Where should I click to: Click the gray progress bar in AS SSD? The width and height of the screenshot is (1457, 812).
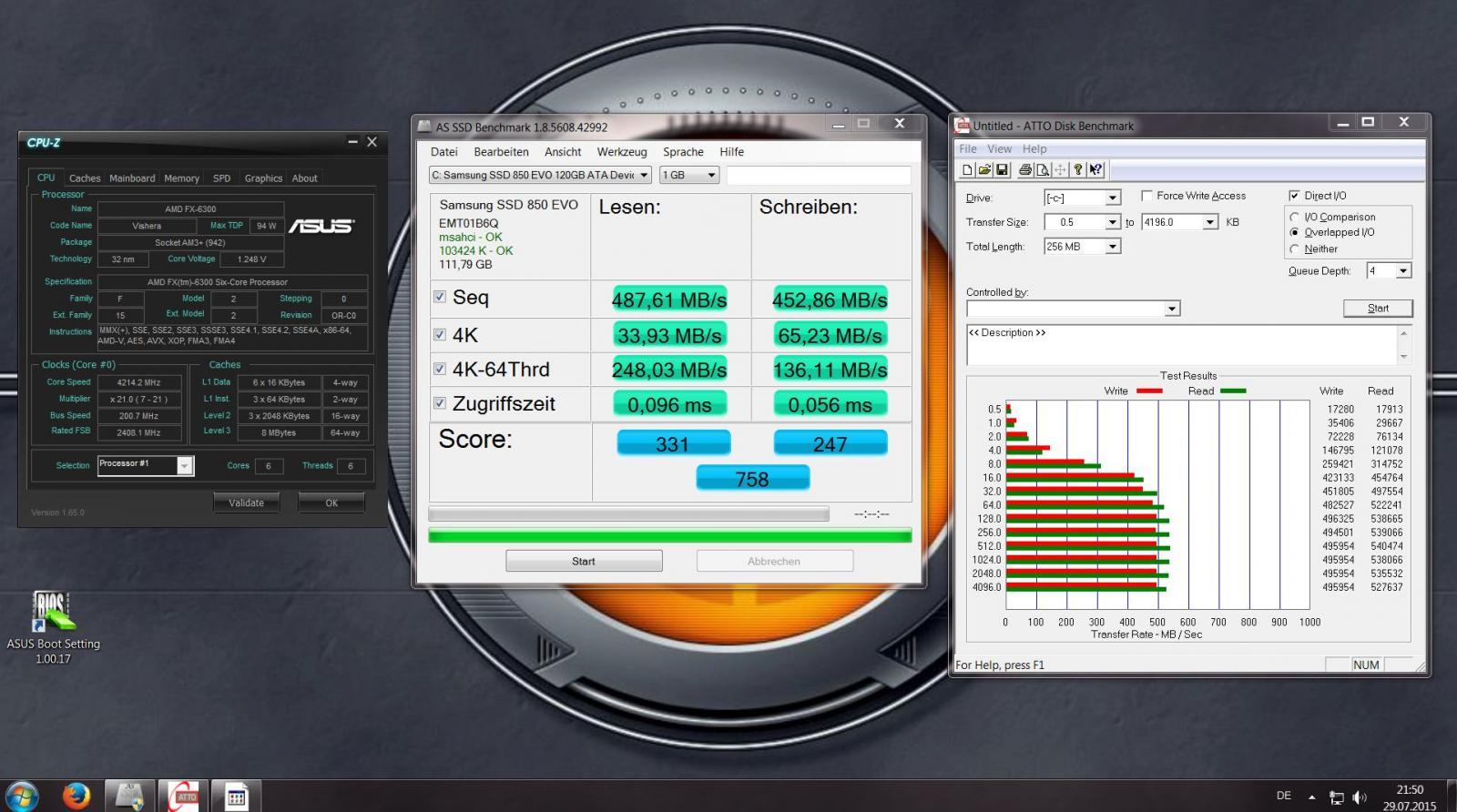(x=628, y=513)
